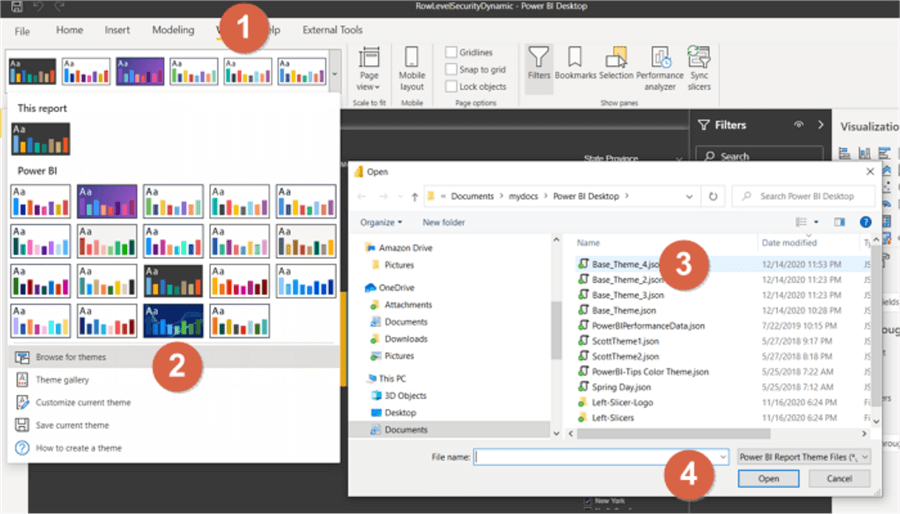Switch to the Insert ribbon tab

pos(117,30)
